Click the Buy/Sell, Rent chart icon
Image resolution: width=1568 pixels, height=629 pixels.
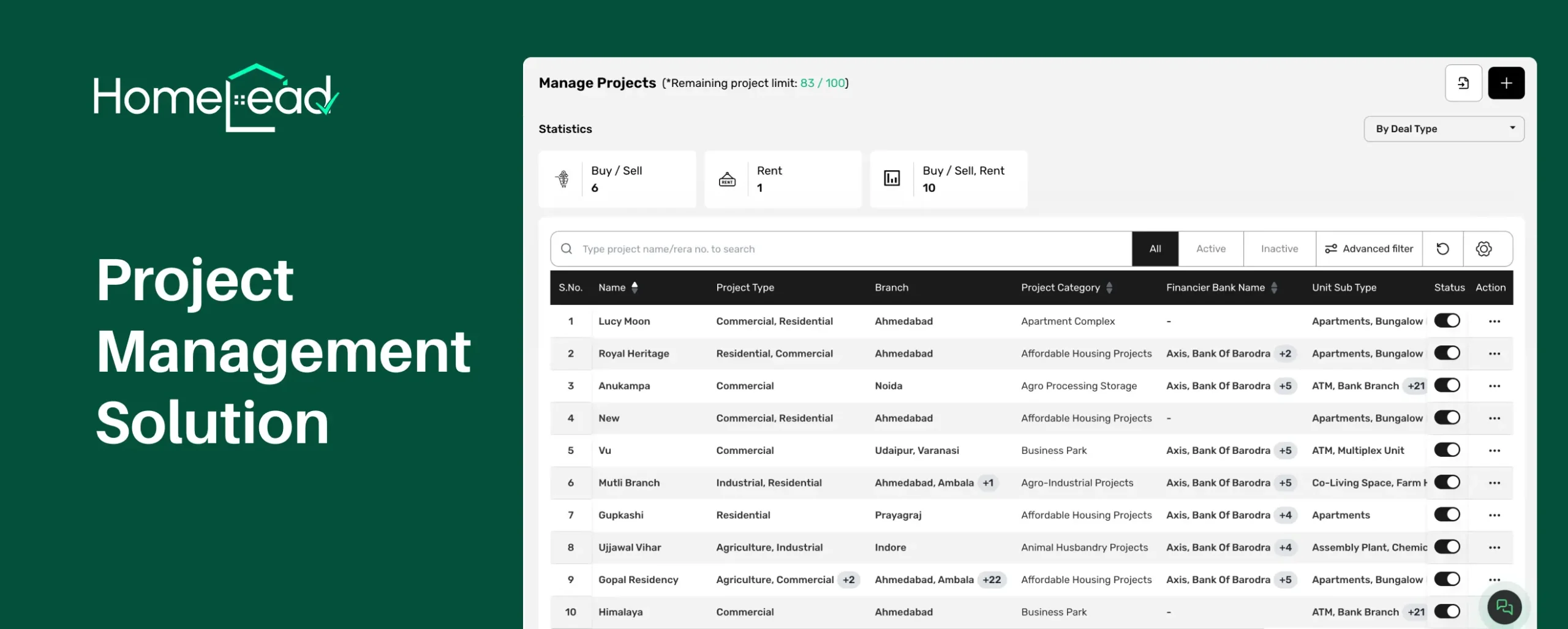pyautogui.click(x=893, y=178)
